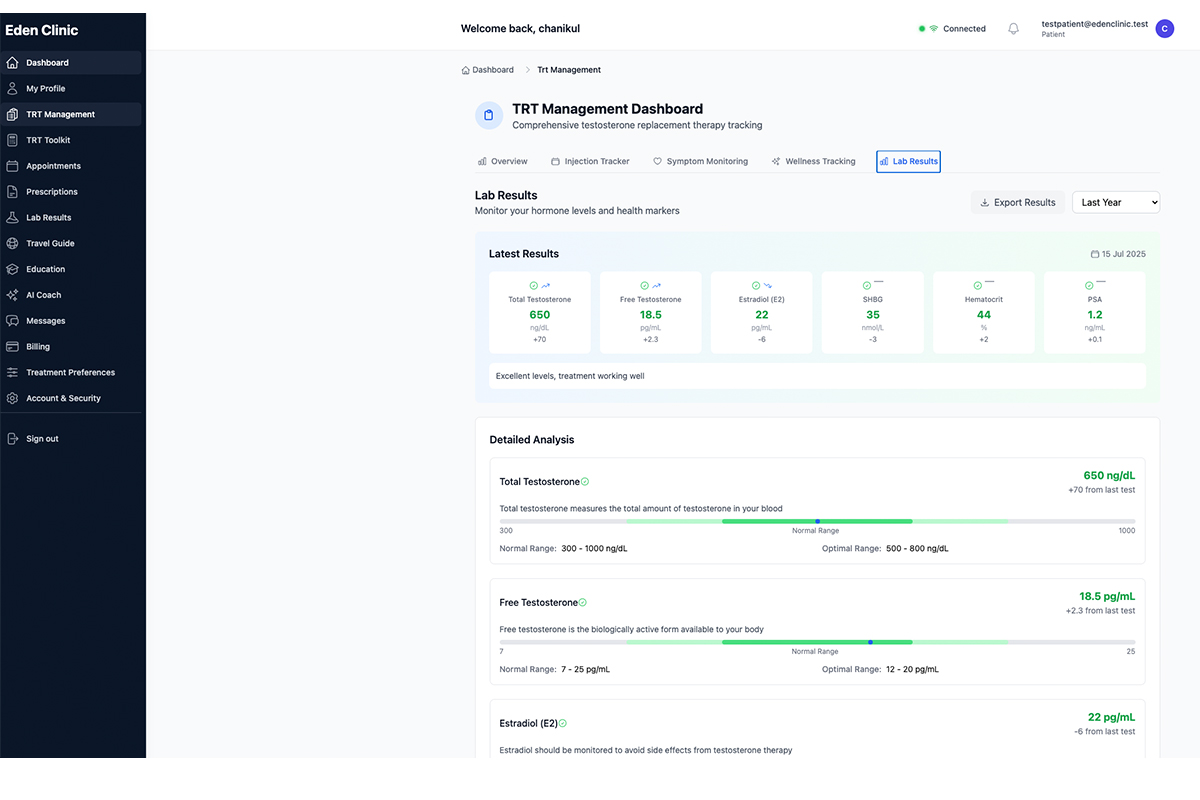Click the notification bell icon in header
Viewport: 1200px width, 800px height.
tap(1013, 29)
